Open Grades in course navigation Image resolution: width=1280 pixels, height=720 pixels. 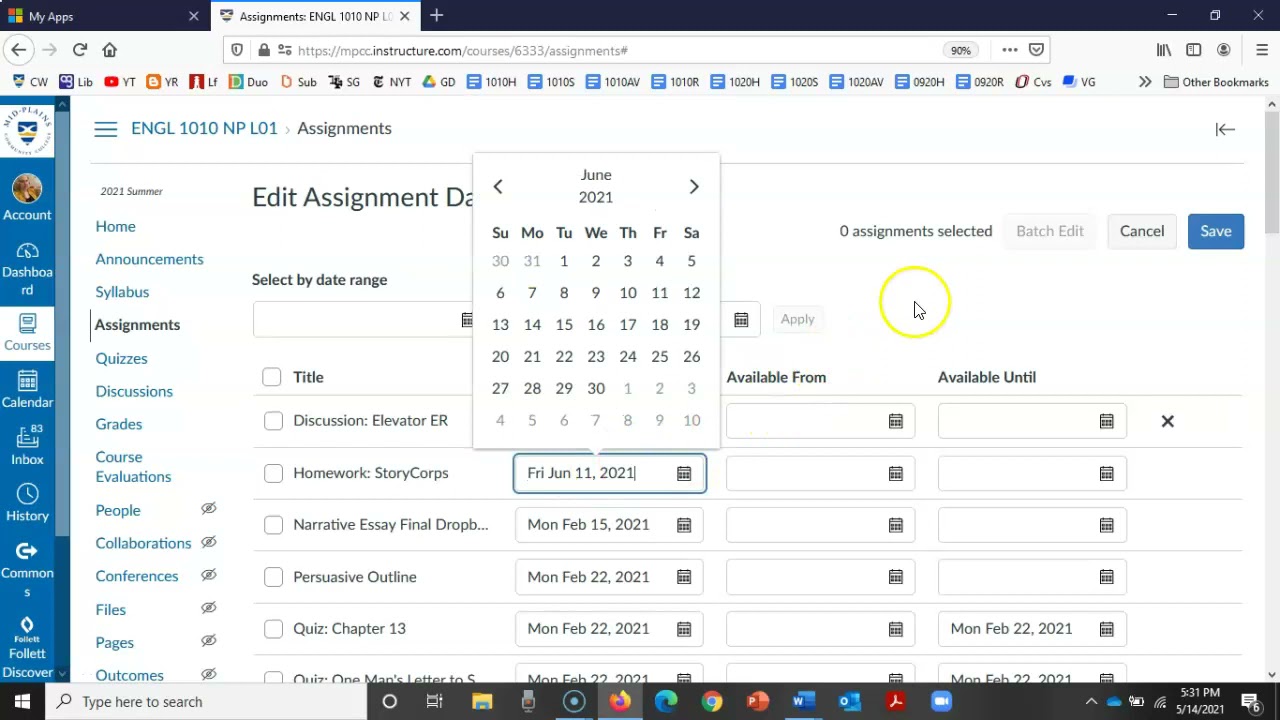click(x=118, y=424)
